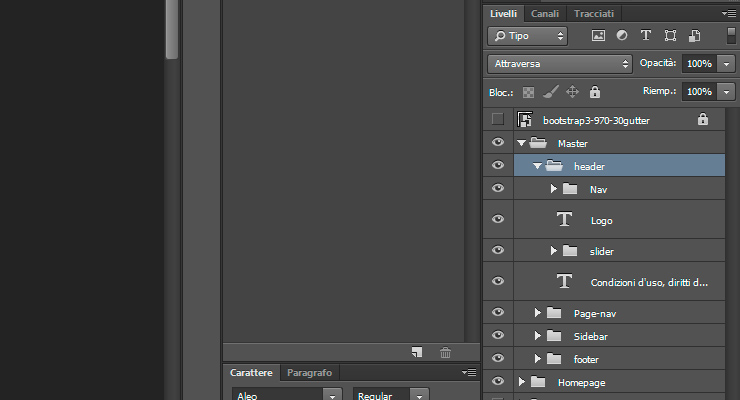Open the Aleo font family dropdown
The height and width of the screenshot is (400, 740).
pyautogui.click(x=332, y=395)
